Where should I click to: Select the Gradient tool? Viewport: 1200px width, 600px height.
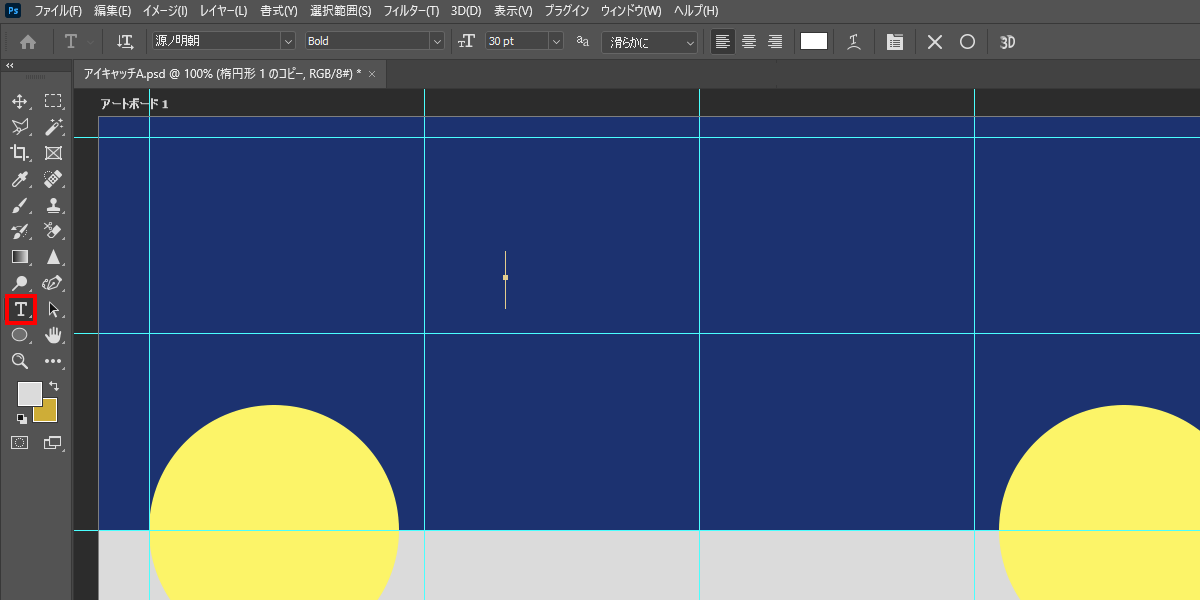coord(19,257)
